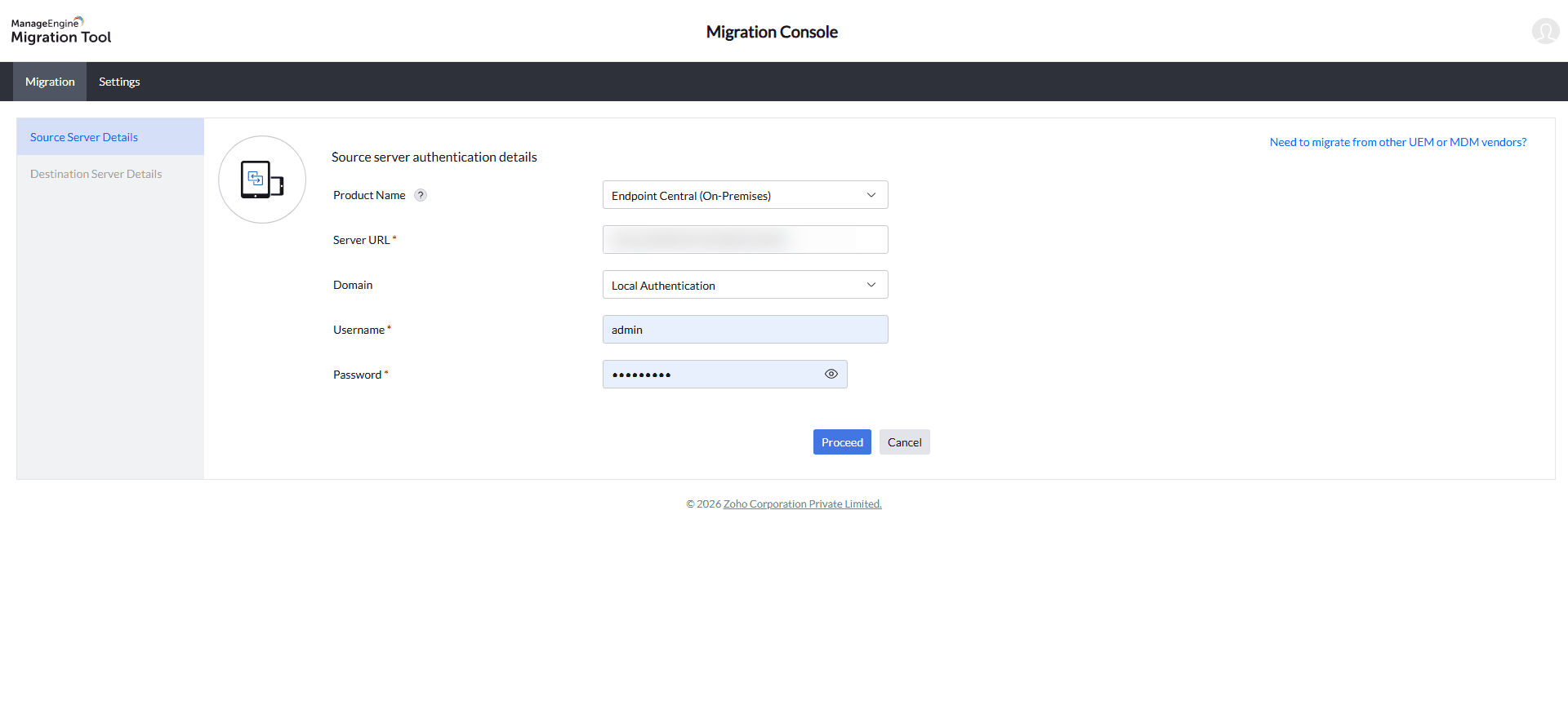Click the 'Domain' label
Screen dimensions: 1568x710
353,285
